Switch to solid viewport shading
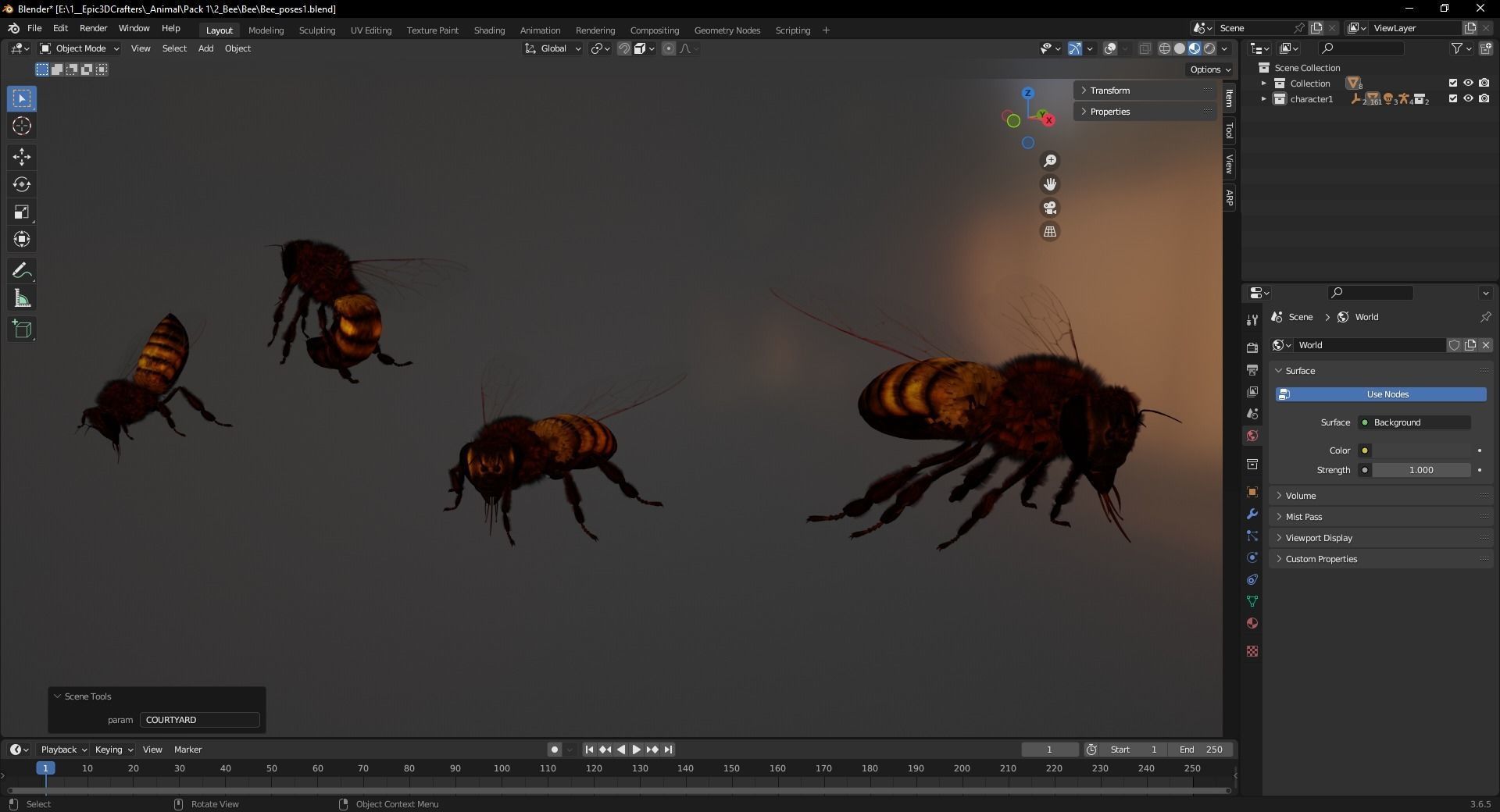The width and height of the screenshot is (1500, 812). click(x=1180, y=48)
